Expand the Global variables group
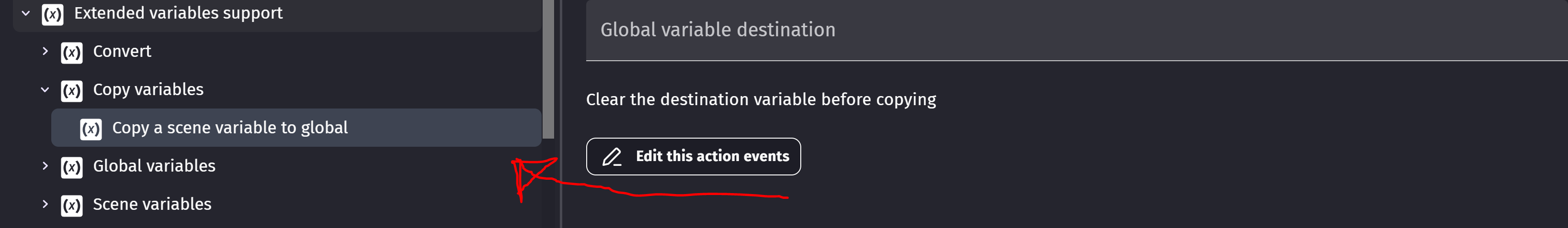The width and height of the screenshot is (1568, 228). point(45,166)
